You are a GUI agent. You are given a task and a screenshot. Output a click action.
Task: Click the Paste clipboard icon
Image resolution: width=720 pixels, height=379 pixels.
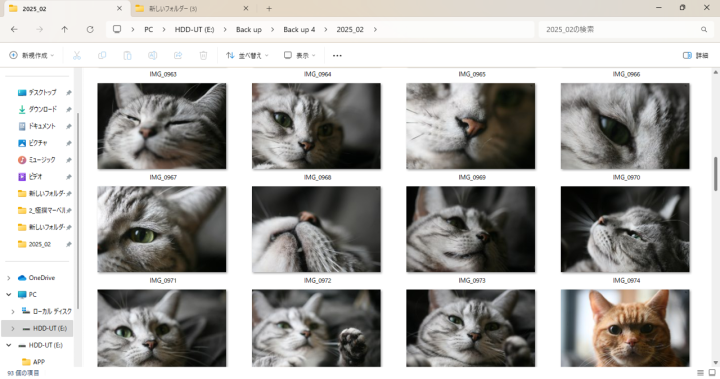coord(127,56)
